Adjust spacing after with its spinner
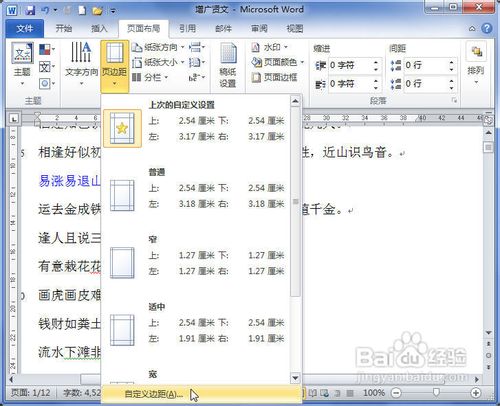Screen dimensions: 500x406 pyautogui.click(x=451, y=83)
